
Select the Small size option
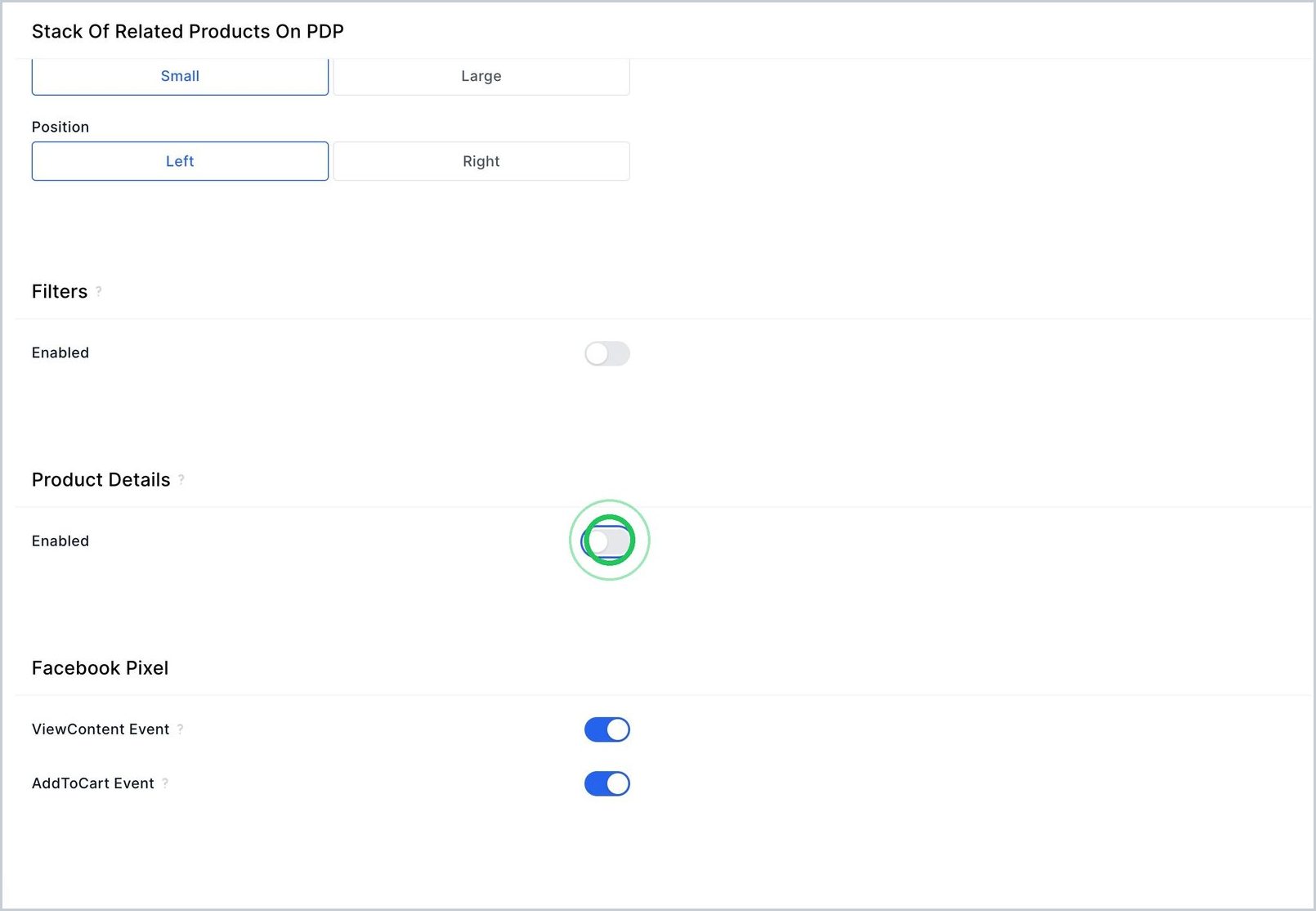click(x=180, y=76)
